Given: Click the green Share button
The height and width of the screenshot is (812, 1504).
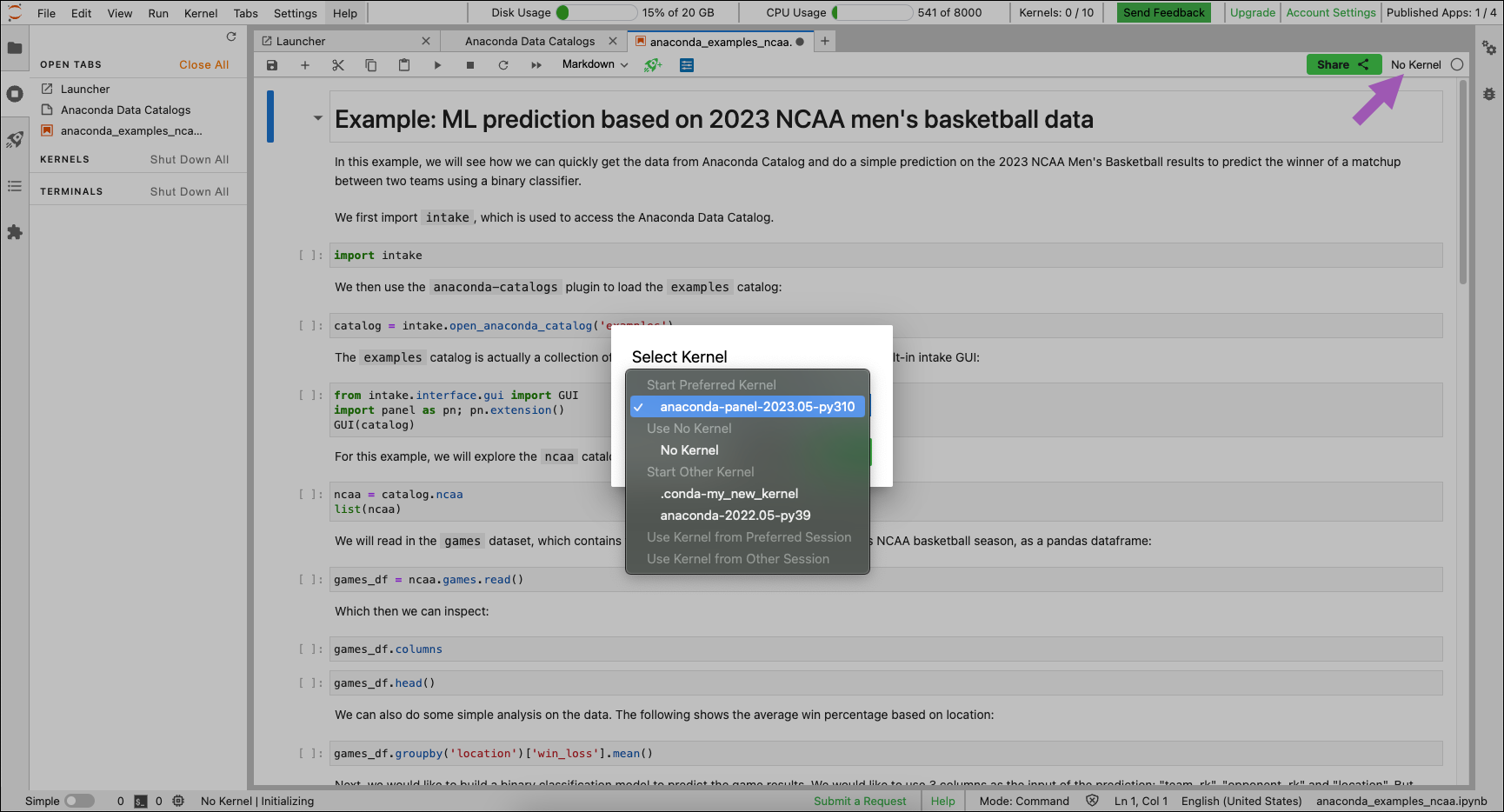Looking at the screenshot, I should tap(1343, 64).
